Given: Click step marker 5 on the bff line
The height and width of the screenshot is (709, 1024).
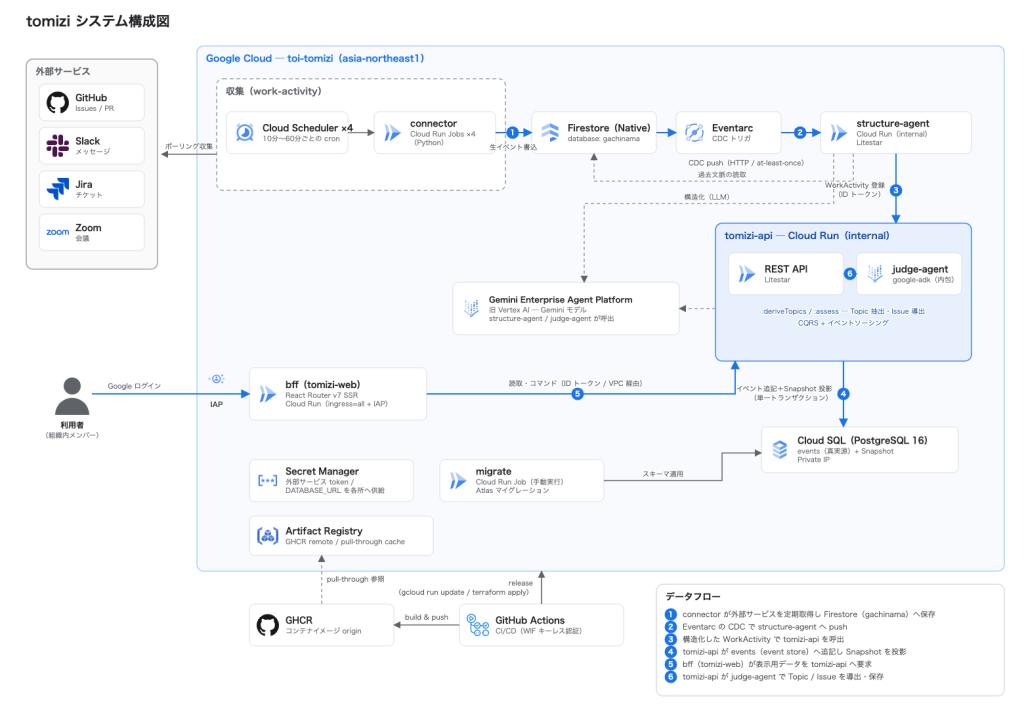Looking at the screenshot, I should click(577, 394).
